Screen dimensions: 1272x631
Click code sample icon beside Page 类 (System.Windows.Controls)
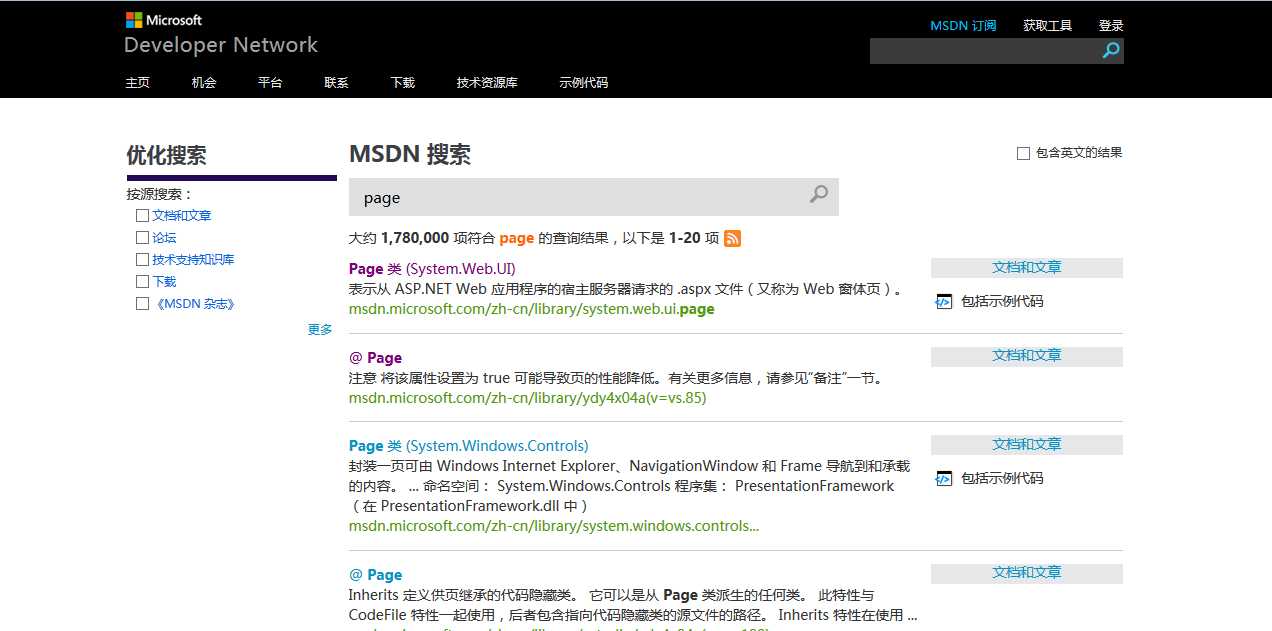pos(943,478)
